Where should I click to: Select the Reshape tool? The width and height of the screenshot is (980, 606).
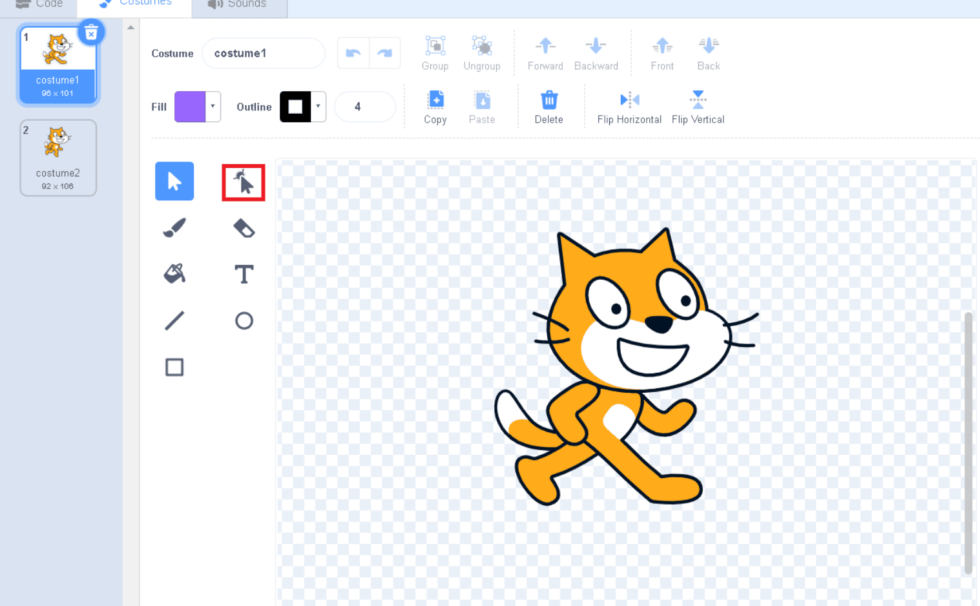click(243, 181)
